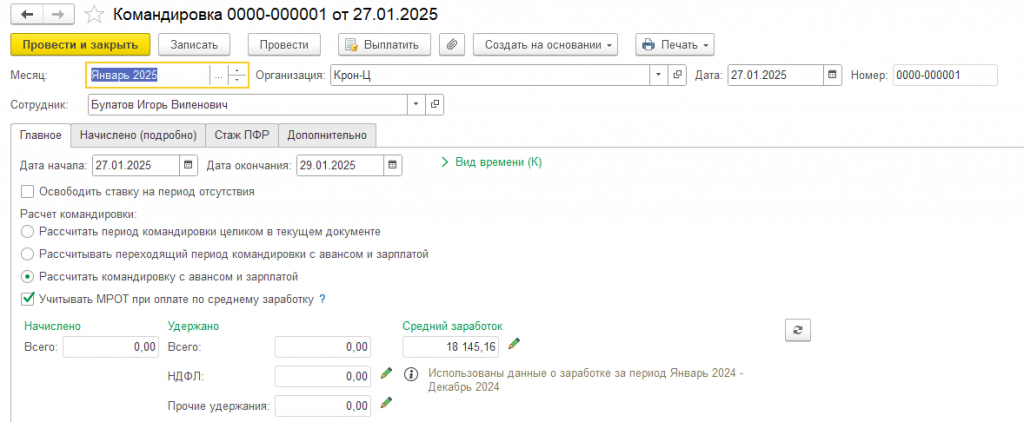The image size is (1024, 422).
Task: Open МРОТ help question mark
Action: 322,299
